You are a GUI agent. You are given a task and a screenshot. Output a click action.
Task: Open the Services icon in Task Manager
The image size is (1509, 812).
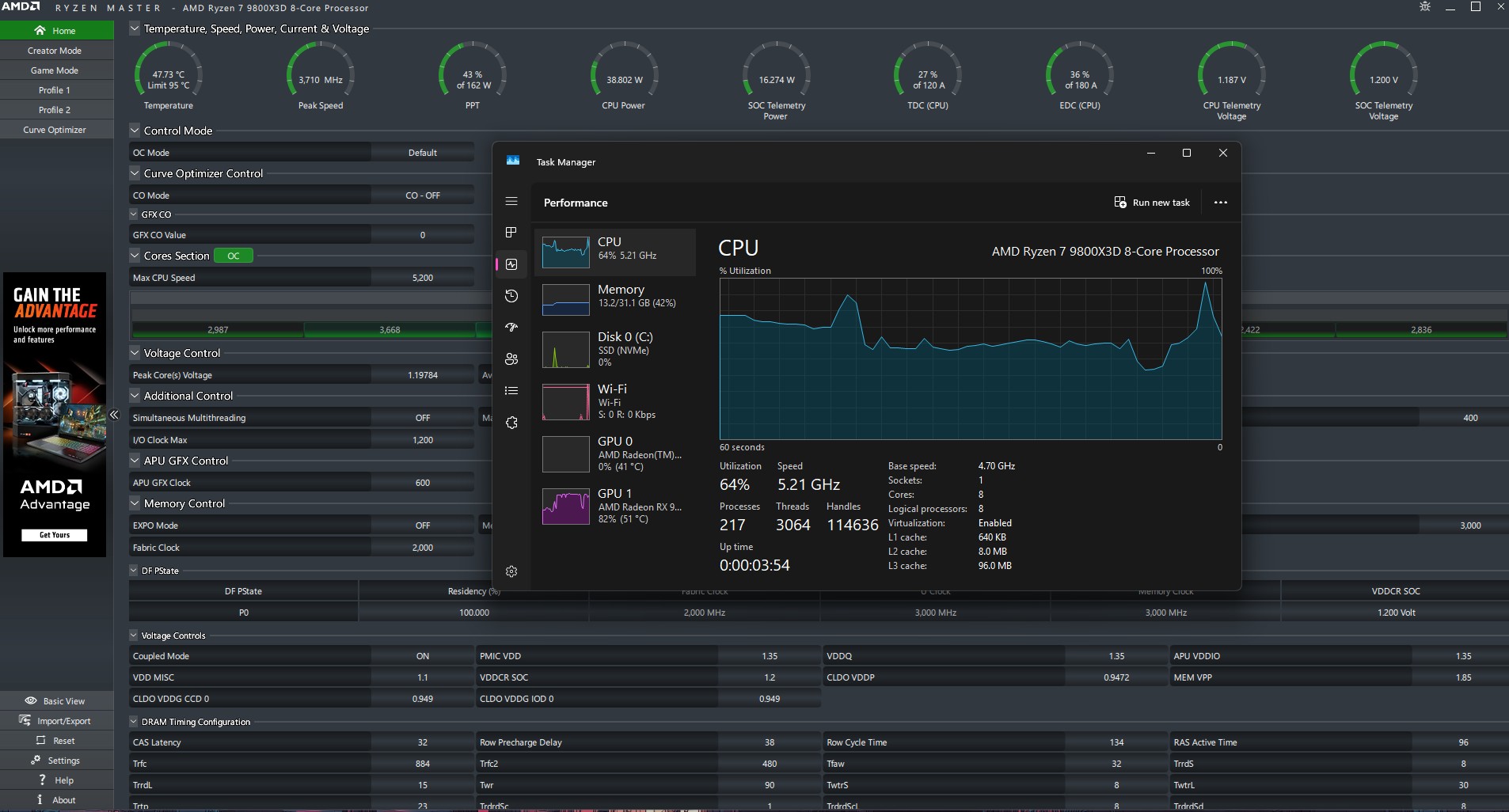point(511,423)
